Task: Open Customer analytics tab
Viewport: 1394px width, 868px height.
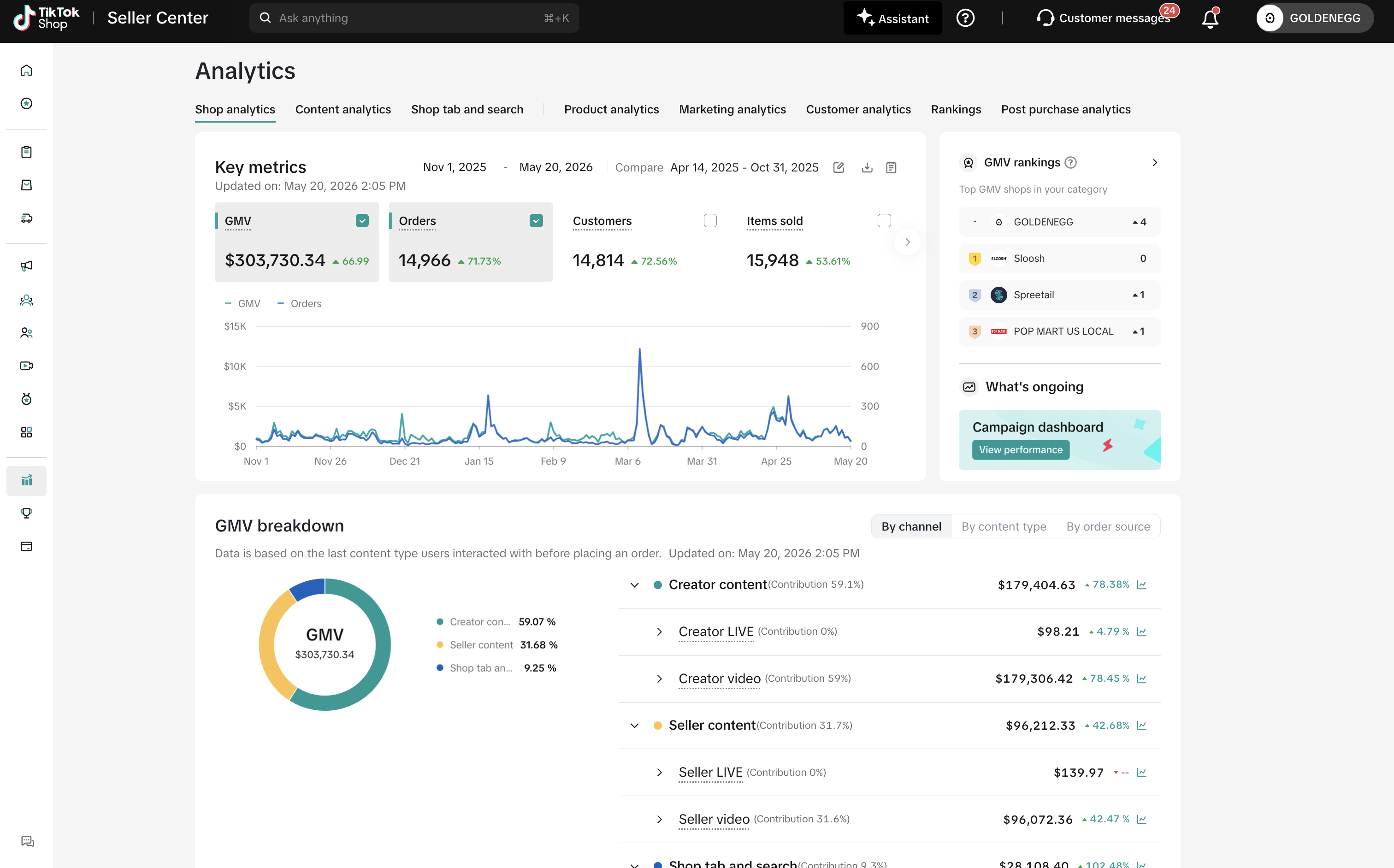Action: [x=858, y=109]
